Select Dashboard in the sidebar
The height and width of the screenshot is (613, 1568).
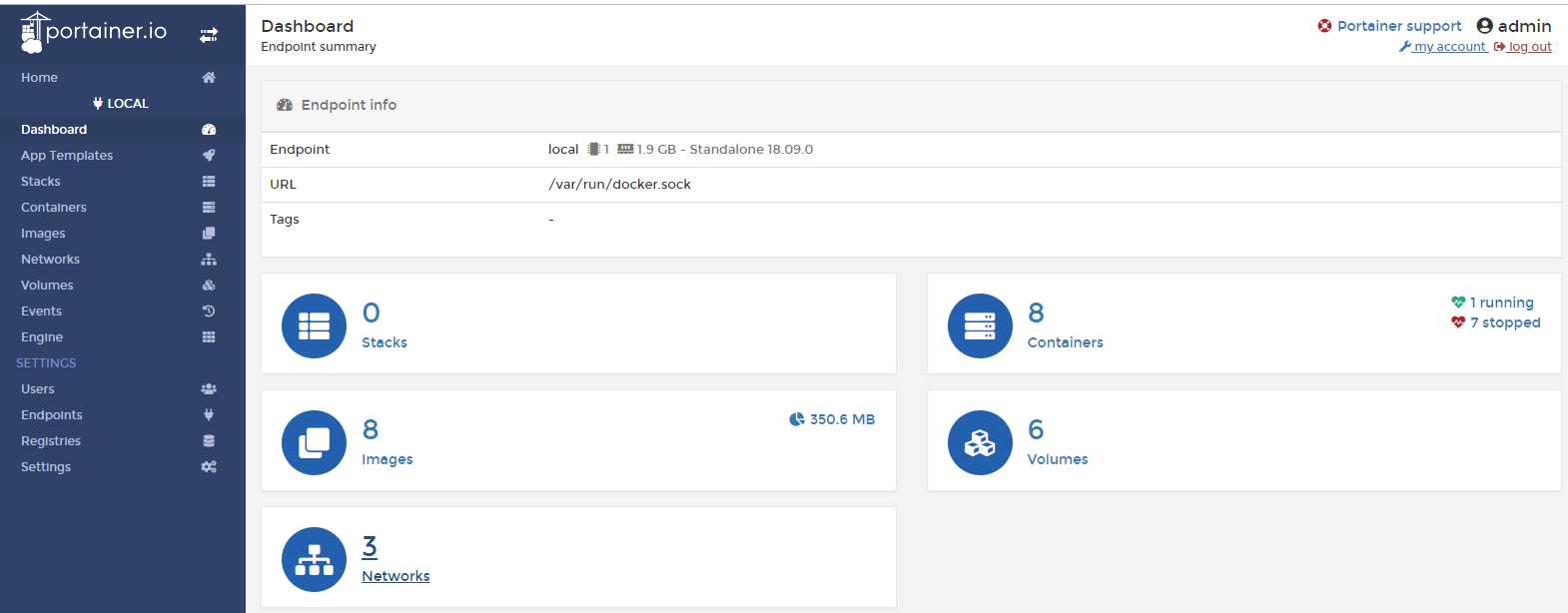pyautogui.click(x=54, y=129)
